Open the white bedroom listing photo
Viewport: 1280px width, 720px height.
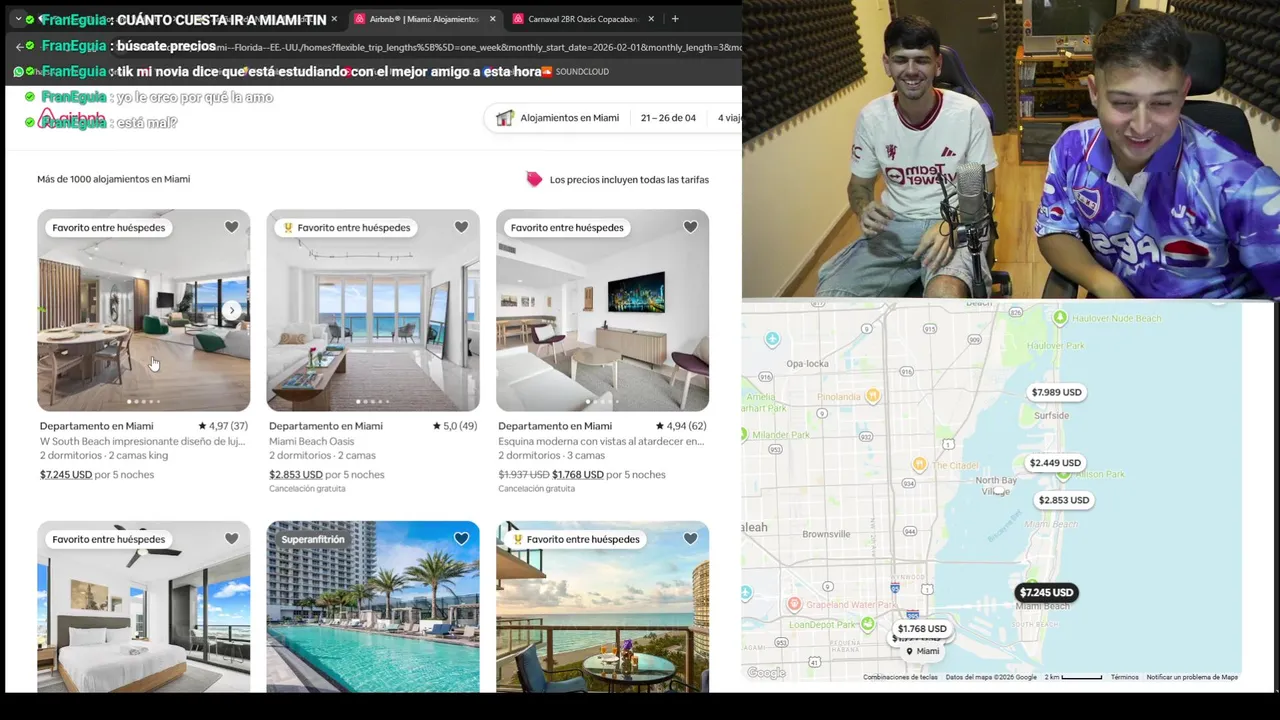coord(144,607)
